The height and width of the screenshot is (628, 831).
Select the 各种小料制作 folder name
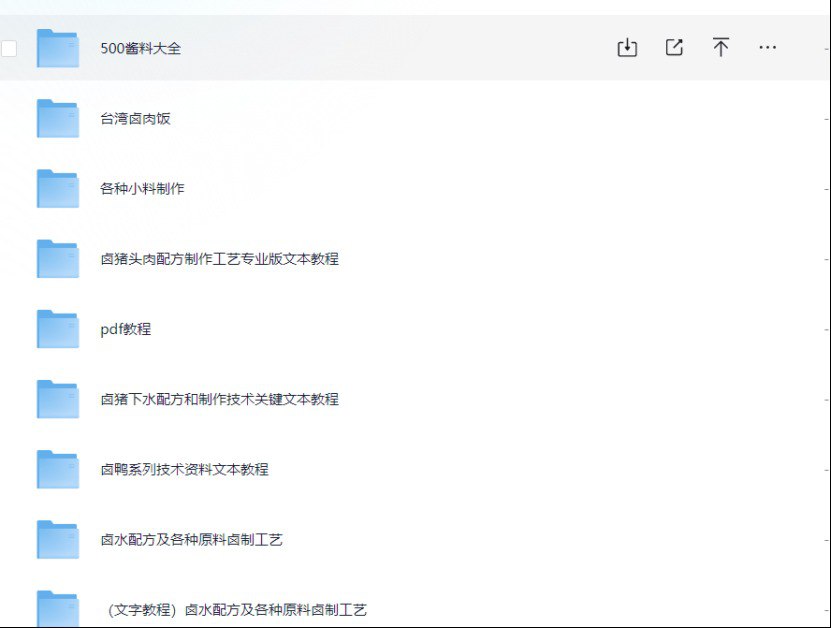(142, 189)
